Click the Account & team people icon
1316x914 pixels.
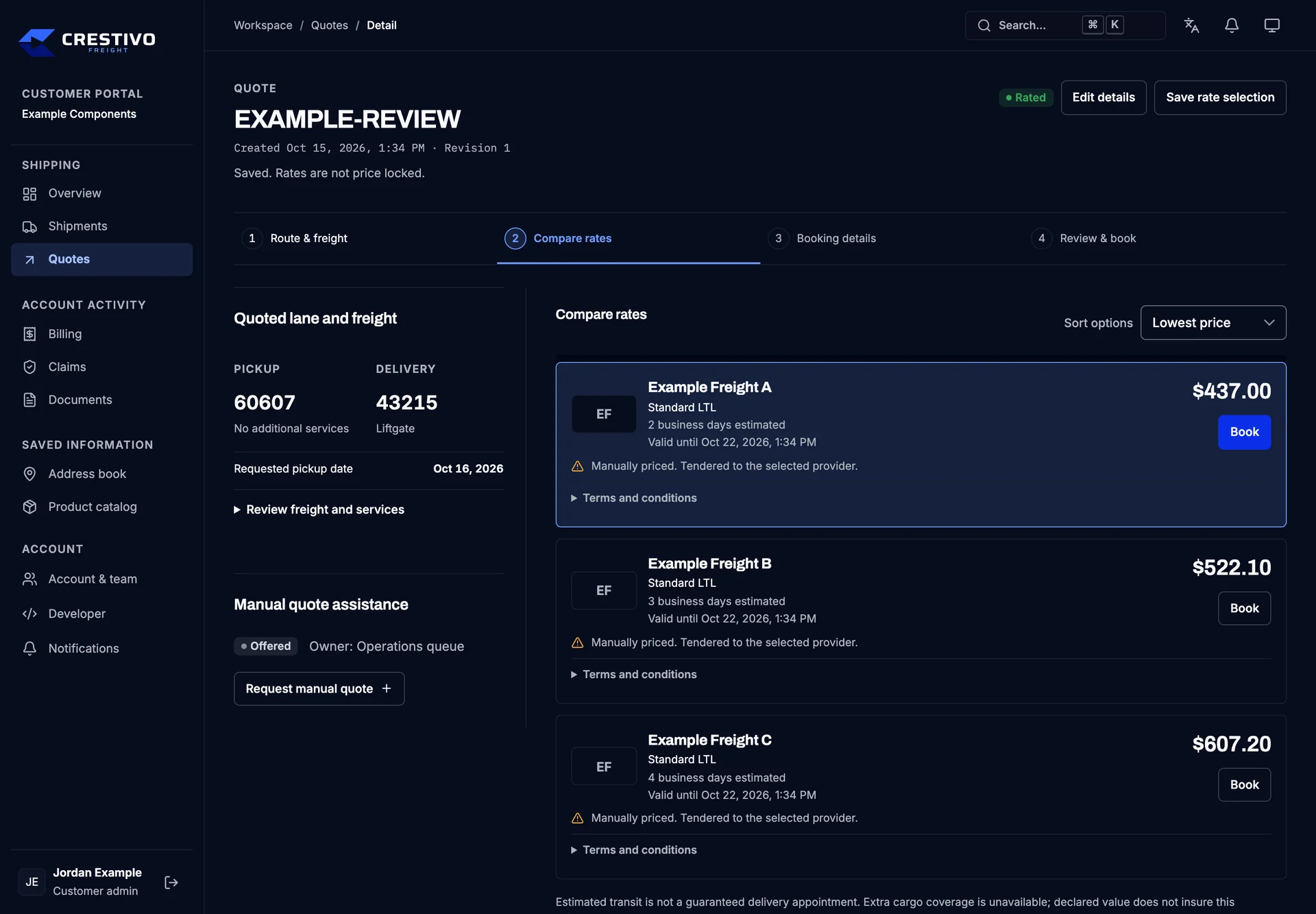pos(29,579)
